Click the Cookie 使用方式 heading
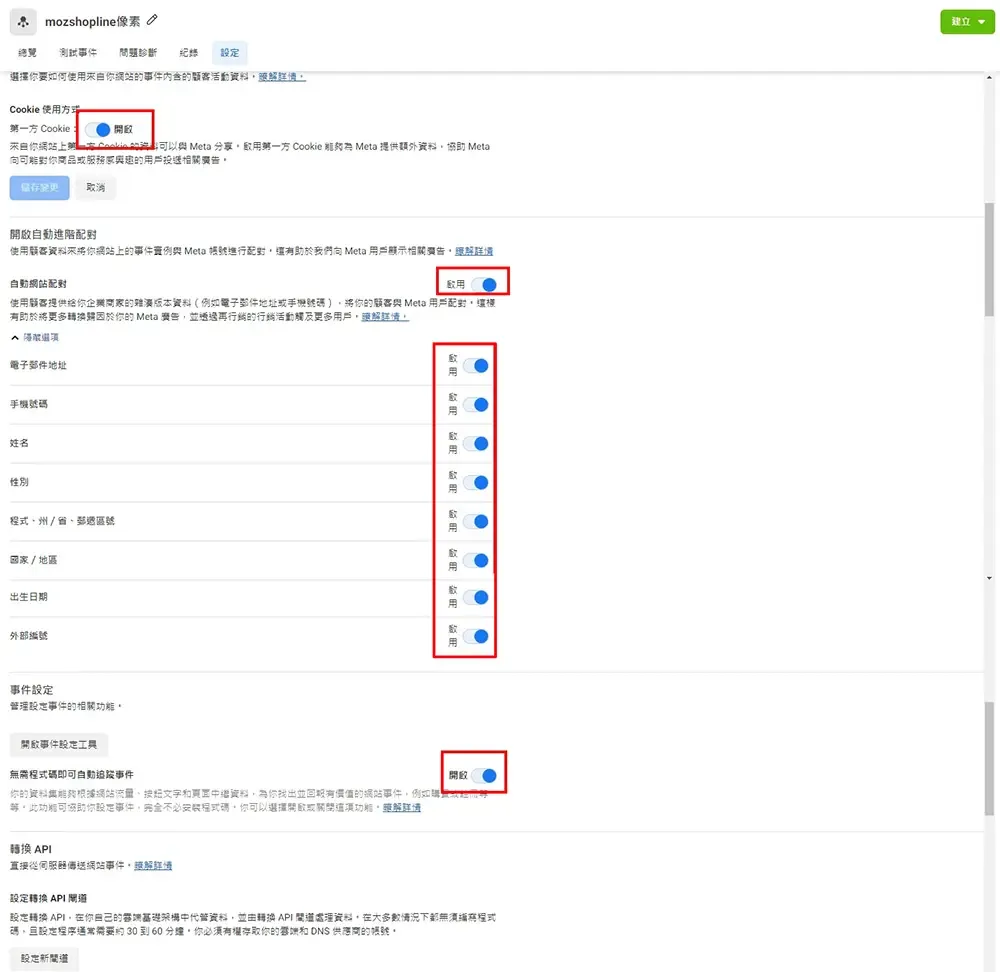This screenshot has width=1000, height=972. (45, 110)
